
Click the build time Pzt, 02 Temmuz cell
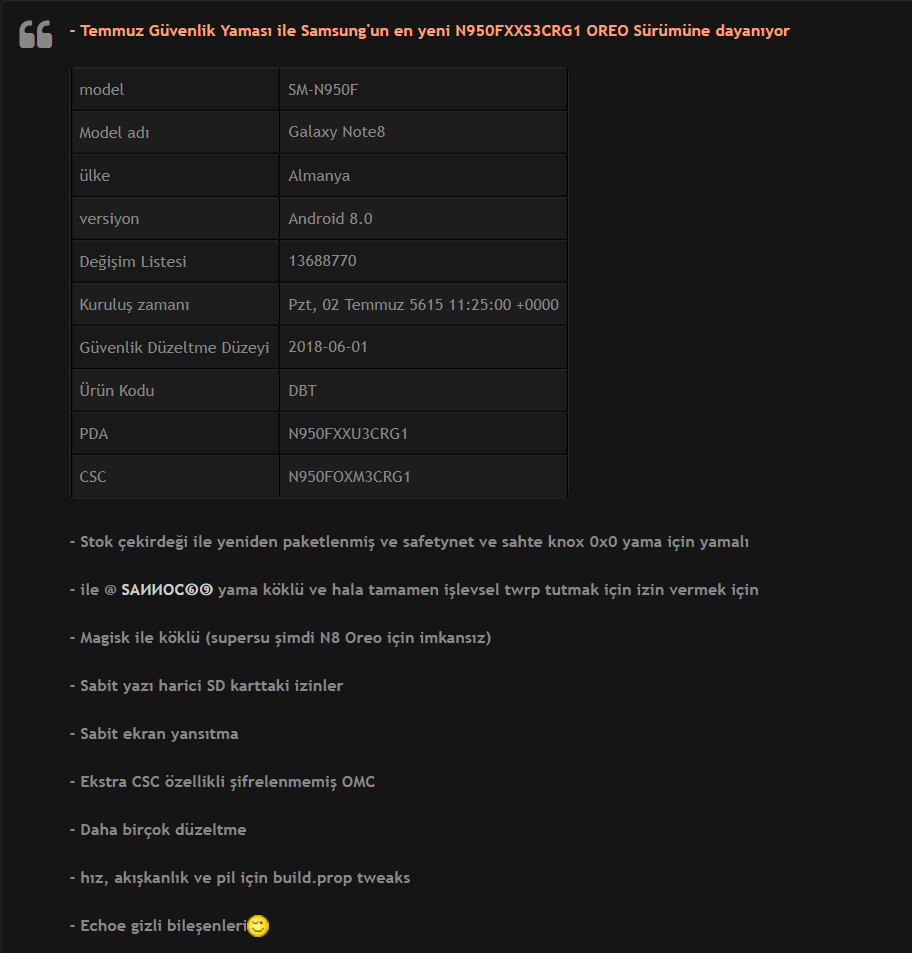(423, 304)
